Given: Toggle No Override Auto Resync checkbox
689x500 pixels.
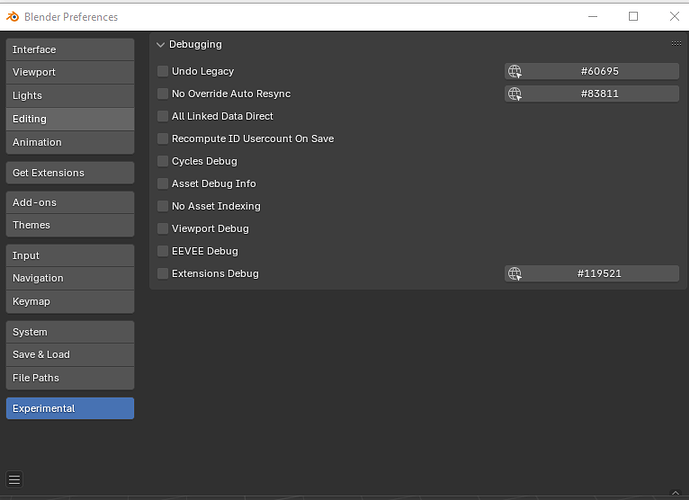Looking at the screenshot, I should [163, 94].
